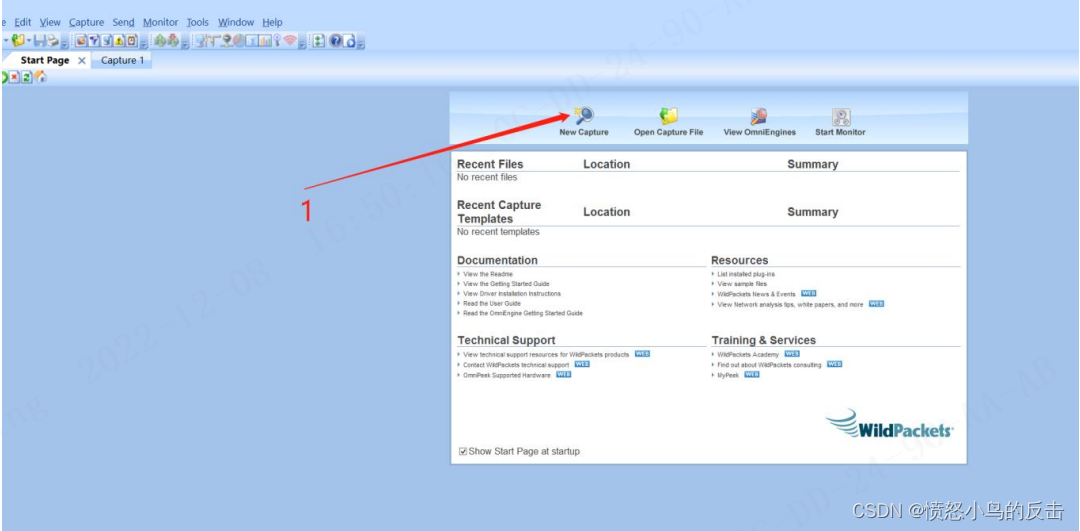Select the Start Page tab
The height and width of the screenshot is (531, 1080).
tap(45, 60)
